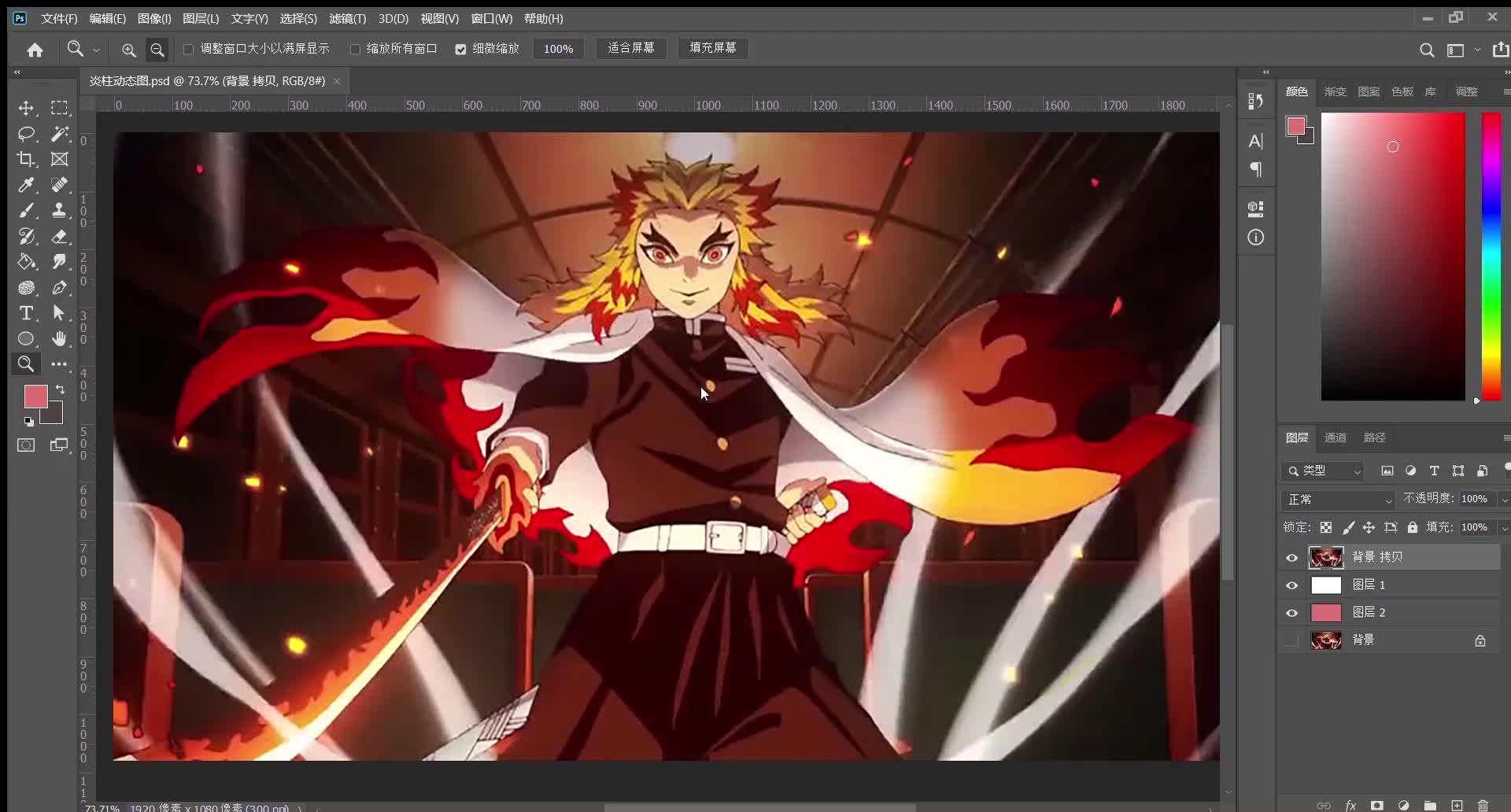Open the Character panel icon
This screenshot has height=812, width=1511.
[1256, 141]
